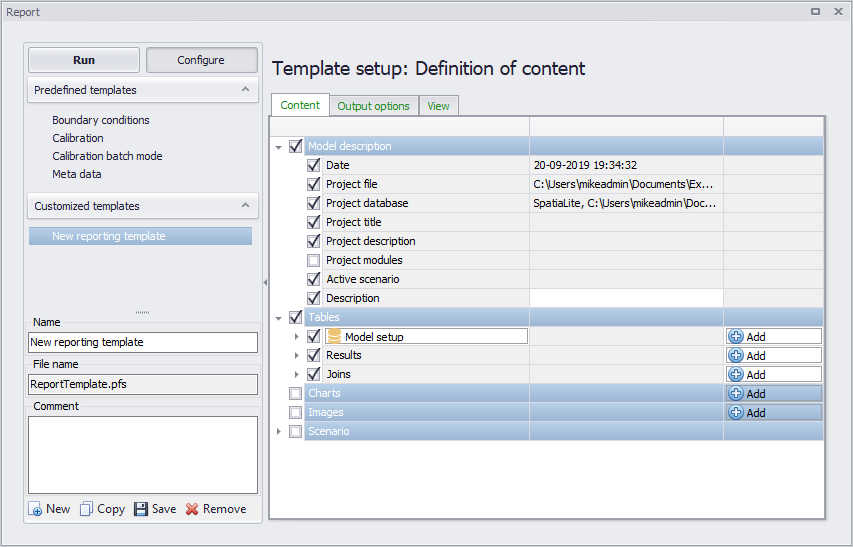Image resolution: width=853 pixels, height=547 pixels.
Task: Uncheck the Project file checkbox
Action: 313,184
